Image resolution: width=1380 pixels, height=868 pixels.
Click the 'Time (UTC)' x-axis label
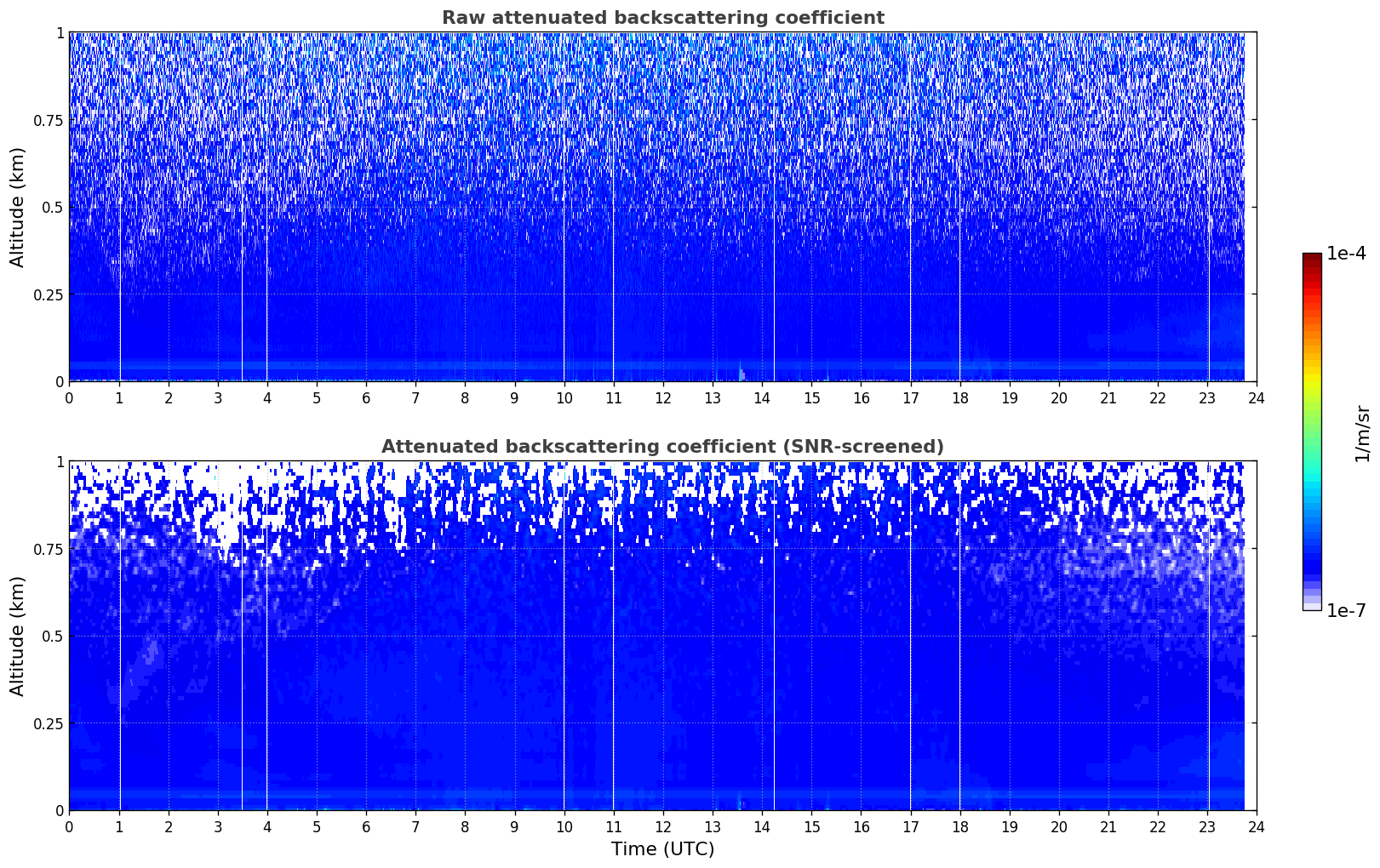(x=662, y=849)
